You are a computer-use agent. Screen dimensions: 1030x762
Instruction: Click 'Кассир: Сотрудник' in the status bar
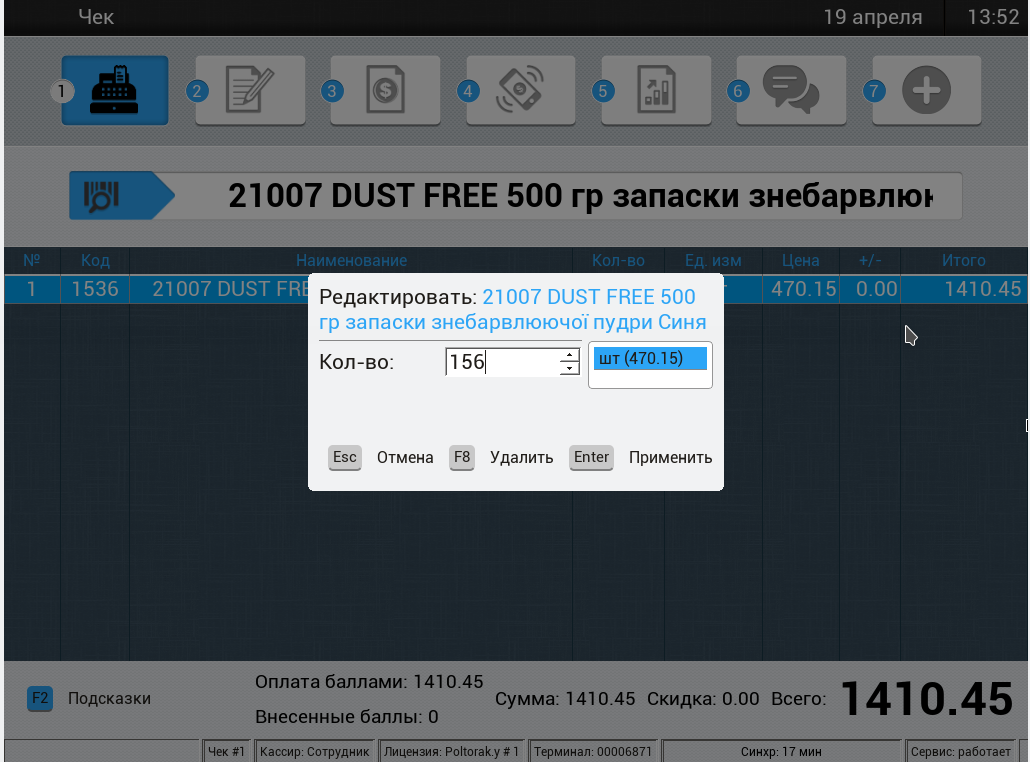point(315,751)
